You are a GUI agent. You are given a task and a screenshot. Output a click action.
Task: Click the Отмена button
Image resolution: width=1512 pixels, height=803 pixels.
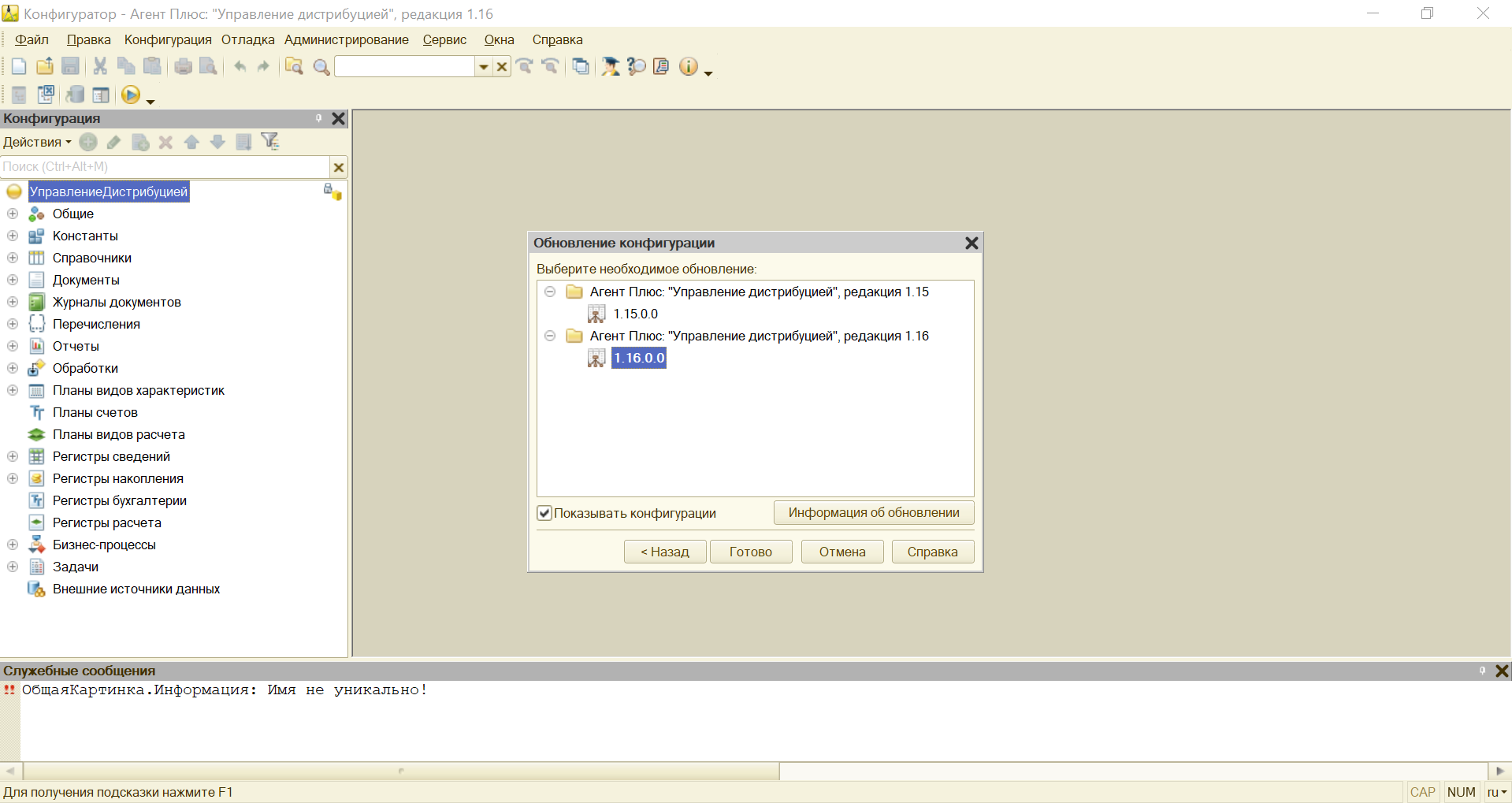pos(842,552)
